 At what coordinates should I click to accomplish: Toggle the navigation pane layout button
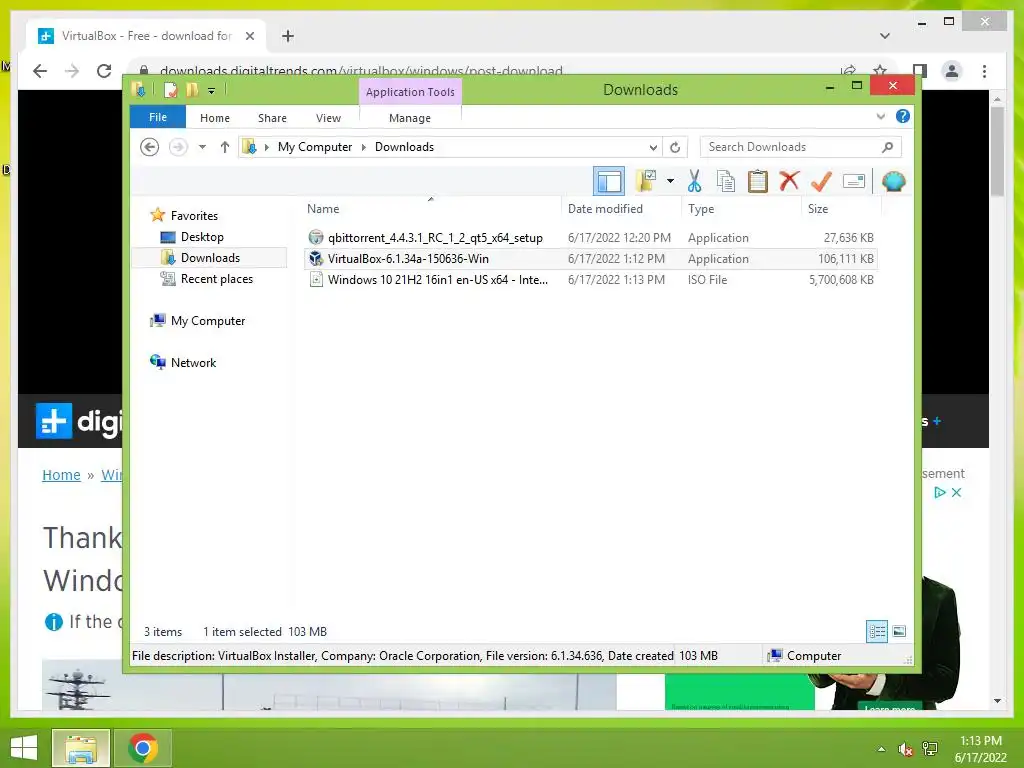(x=609, y=181)
